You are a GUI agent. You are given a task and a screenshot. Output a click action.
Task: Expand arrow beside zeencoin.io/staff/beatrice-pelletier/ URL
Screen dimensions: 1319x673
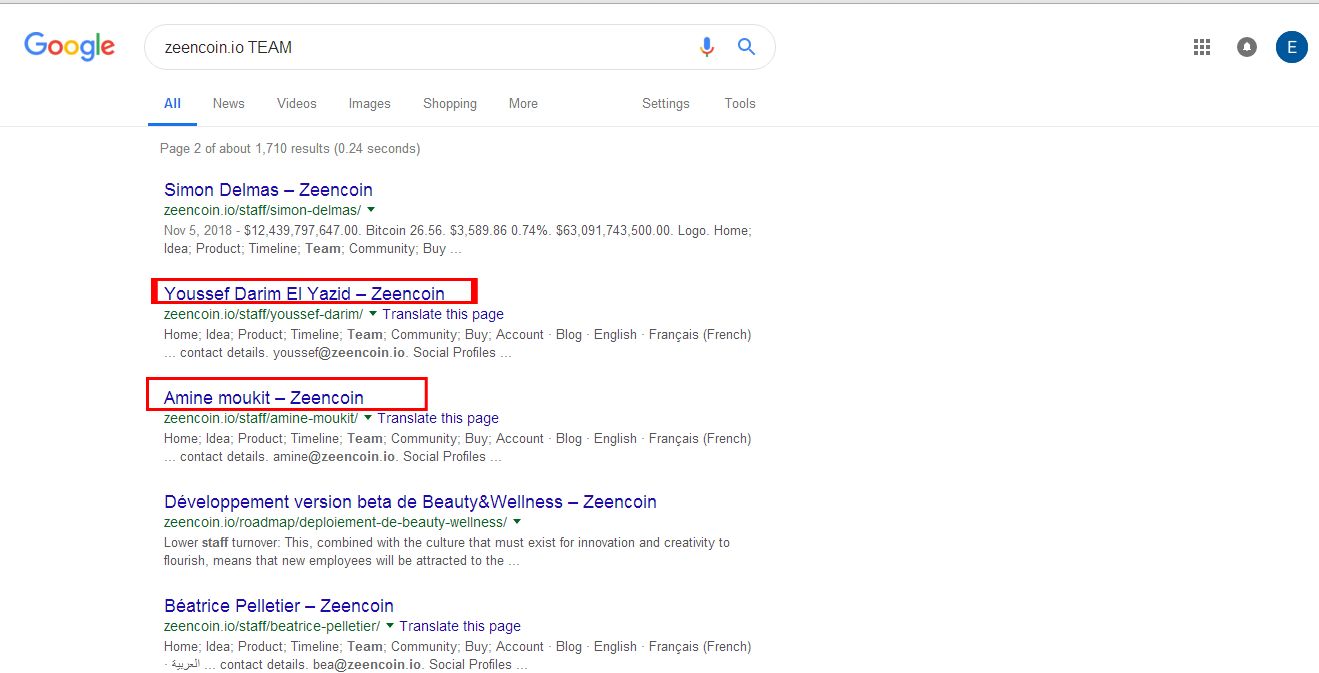(x=390, y=626)
